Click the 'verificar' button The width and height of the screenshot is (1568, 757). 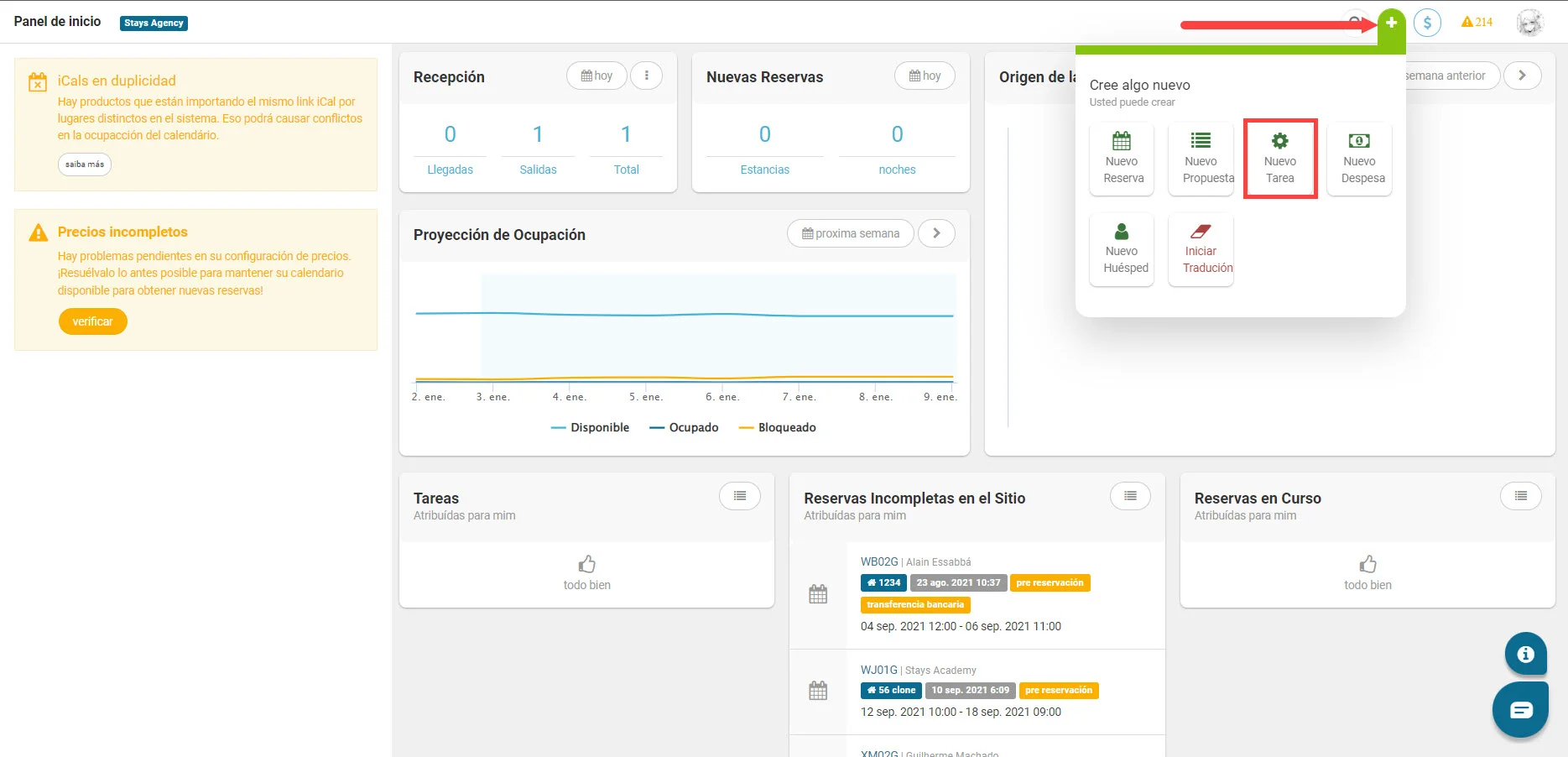[x=92, y=321]
